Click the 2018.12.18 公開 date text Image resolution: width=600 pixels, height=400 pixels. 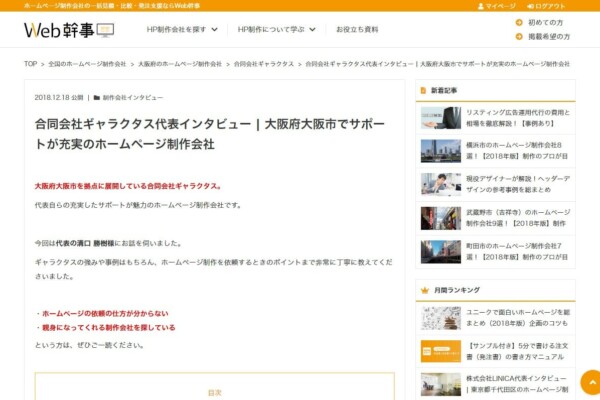point(59,98)
